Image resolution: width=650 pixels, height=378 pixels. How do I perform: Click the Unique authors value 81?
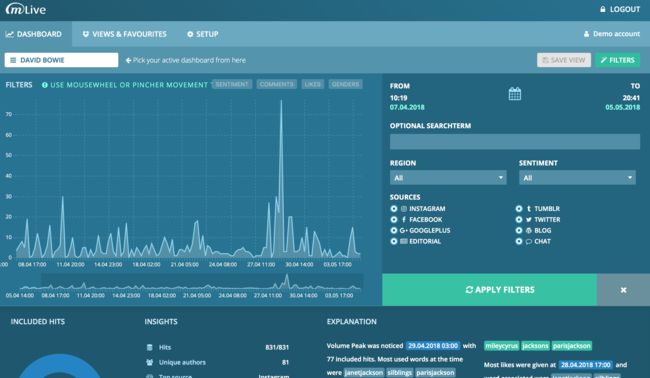pos(285,362)
